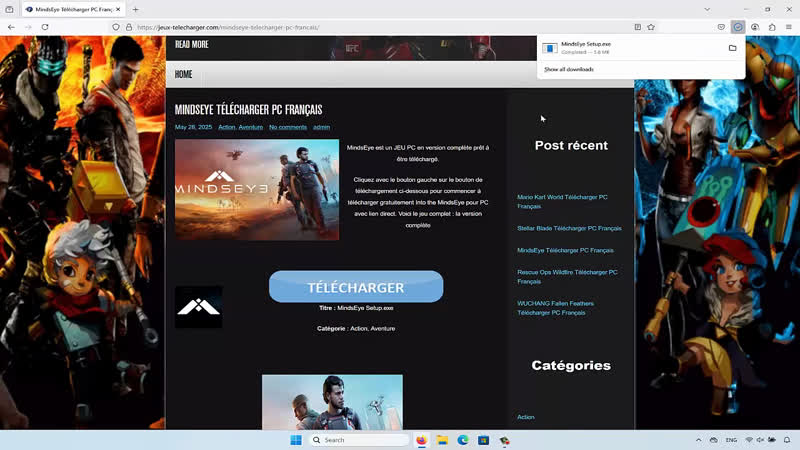Click the May 28, 2025 date link

click(193, 127)
